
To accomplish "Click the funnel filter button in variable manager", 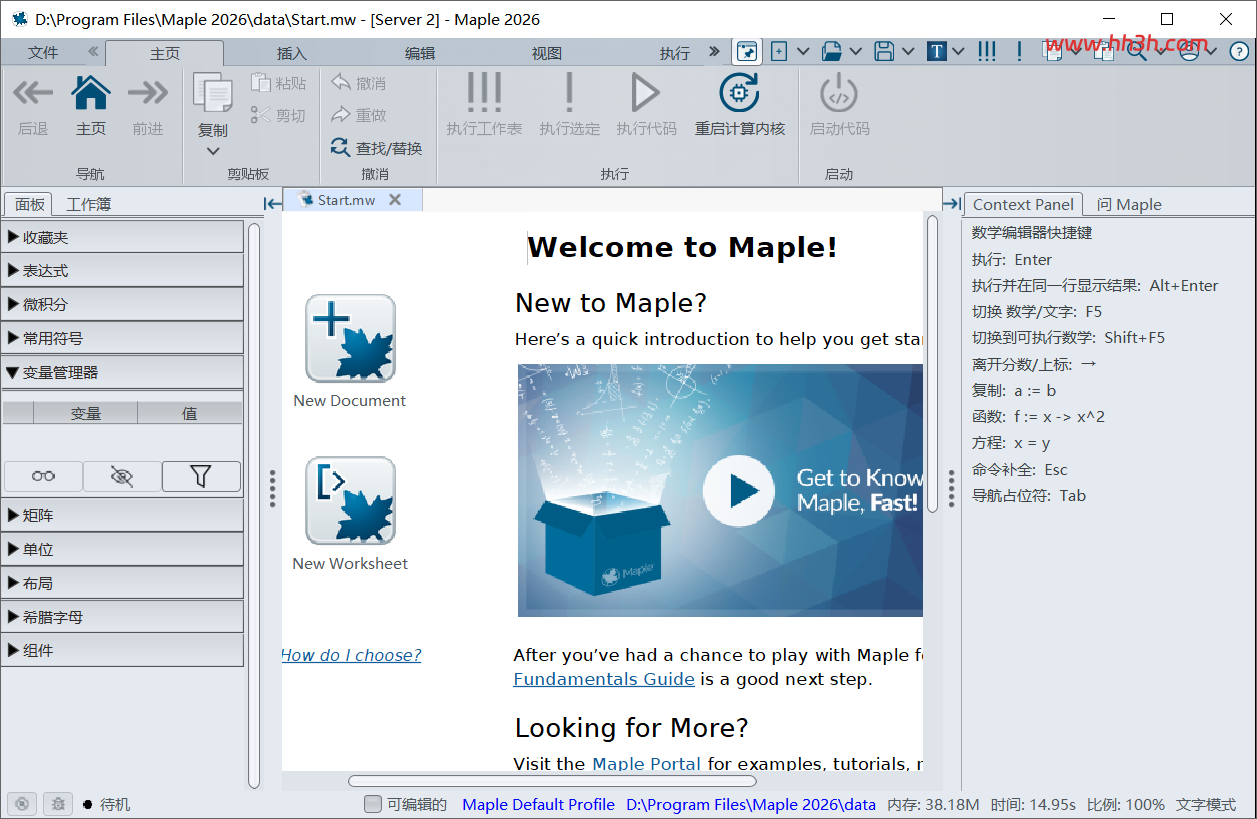I will [x=201, y=477].
